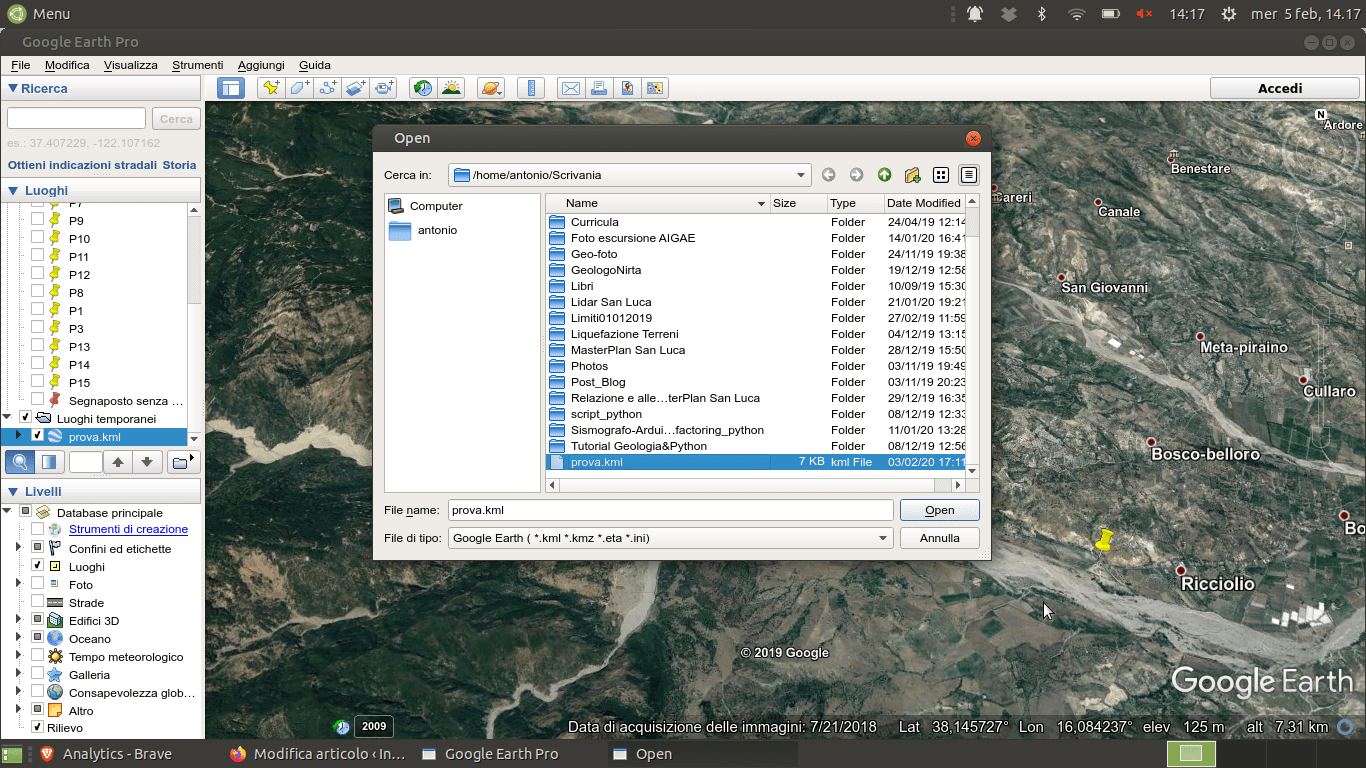This screenshot has width=1366, height=768.
Task: Click the Open button in dialog
Action: click(x=940, y=510)
